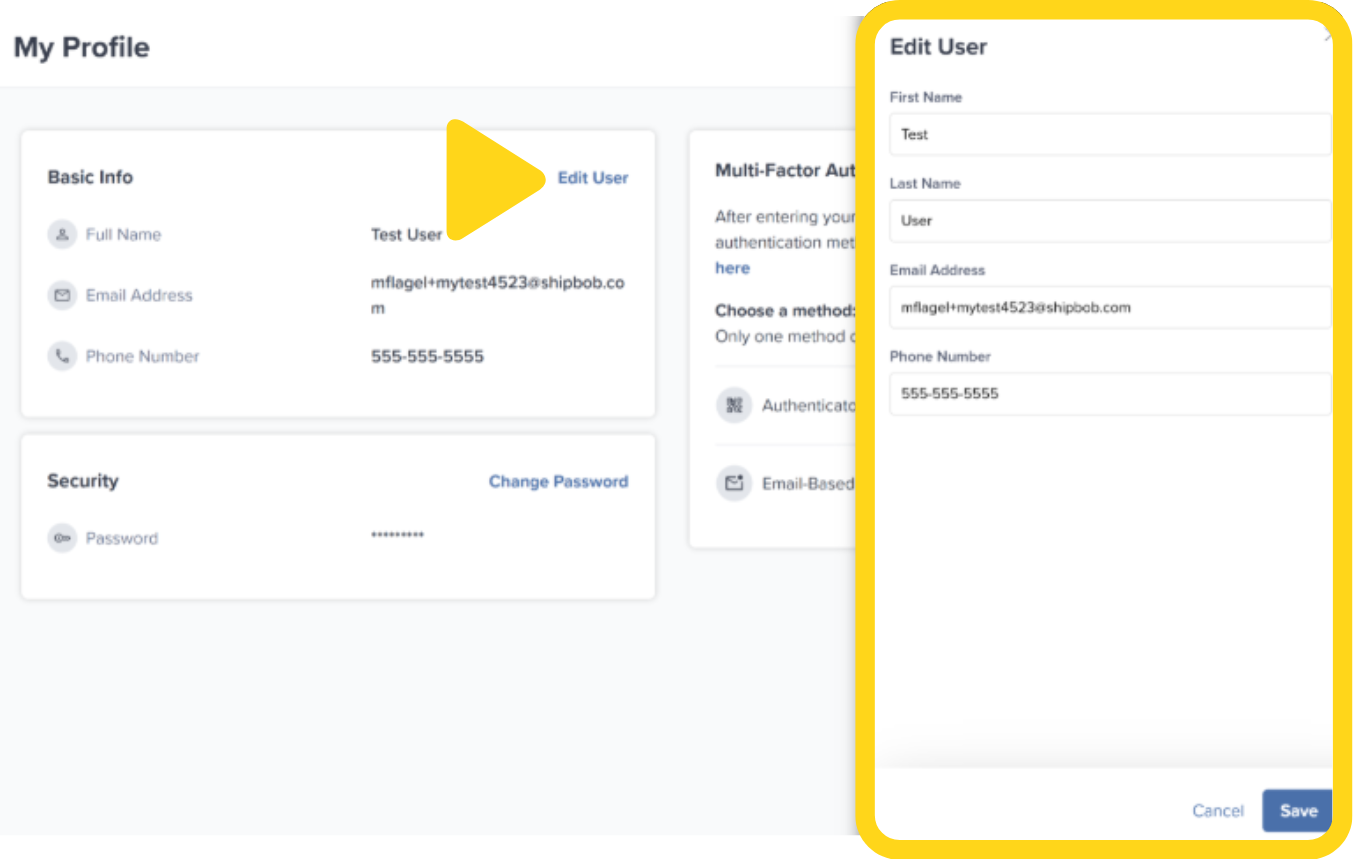Click the person icon beside Full Name
The image size is (1355, 859).
pos(61,234)
